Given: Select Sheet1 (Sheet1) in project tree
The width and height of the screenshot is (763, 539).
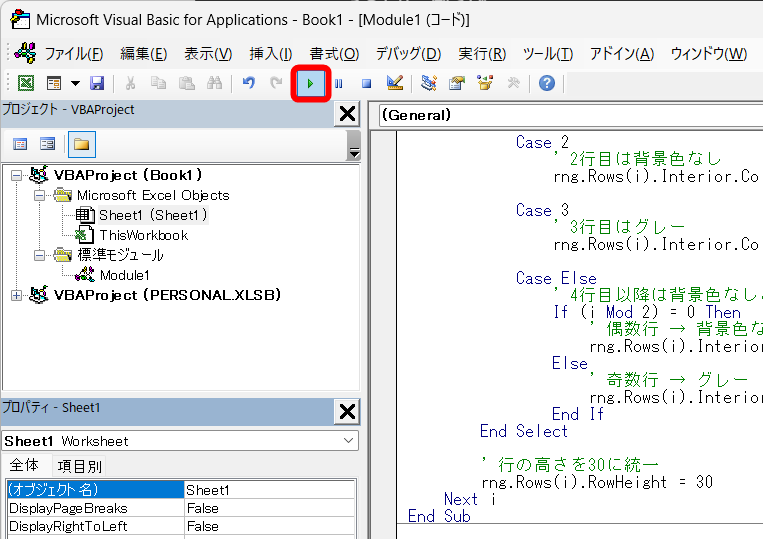Looking at the screenshot, I should pyautogui.click(x=153, y=215).
